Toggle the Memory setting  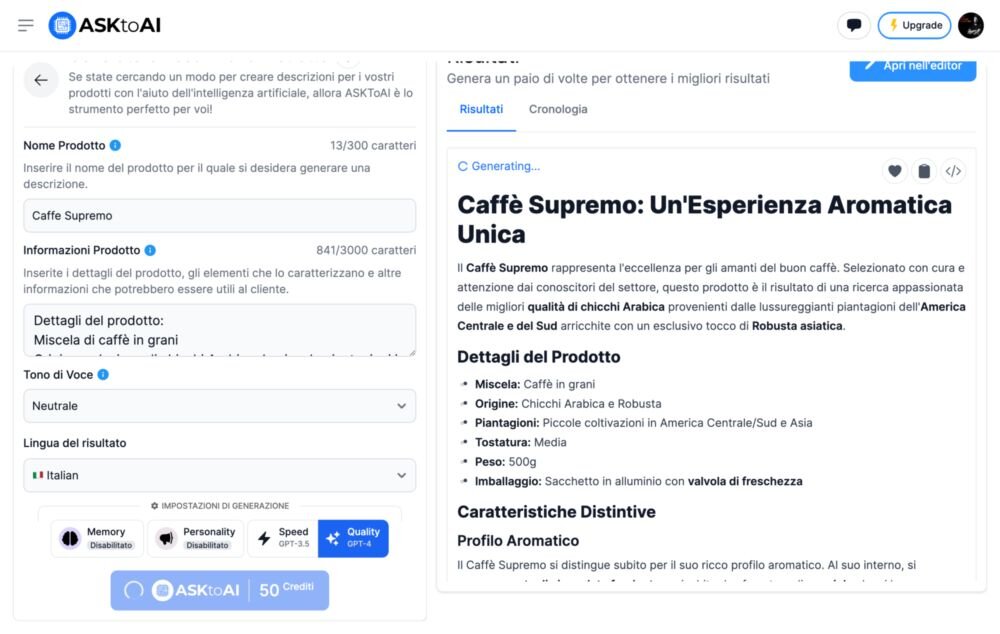(x=97, y=538)
